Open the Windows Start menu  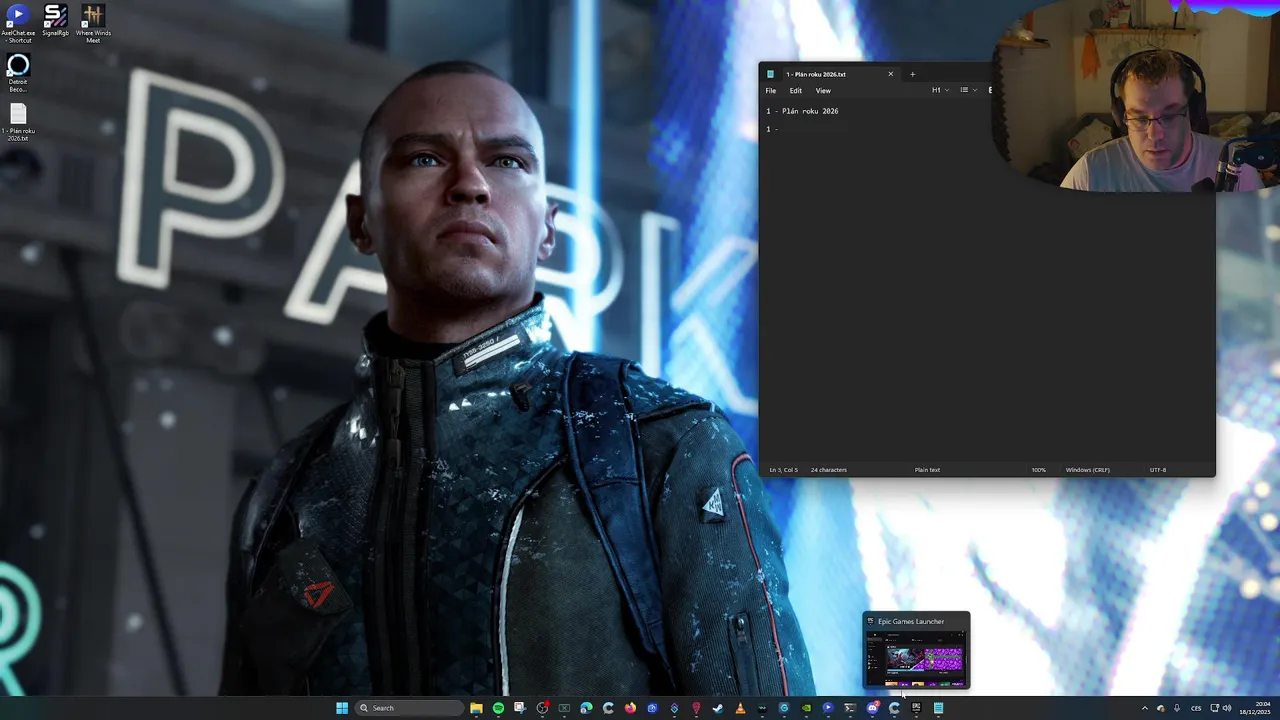(x=342, y=708)
